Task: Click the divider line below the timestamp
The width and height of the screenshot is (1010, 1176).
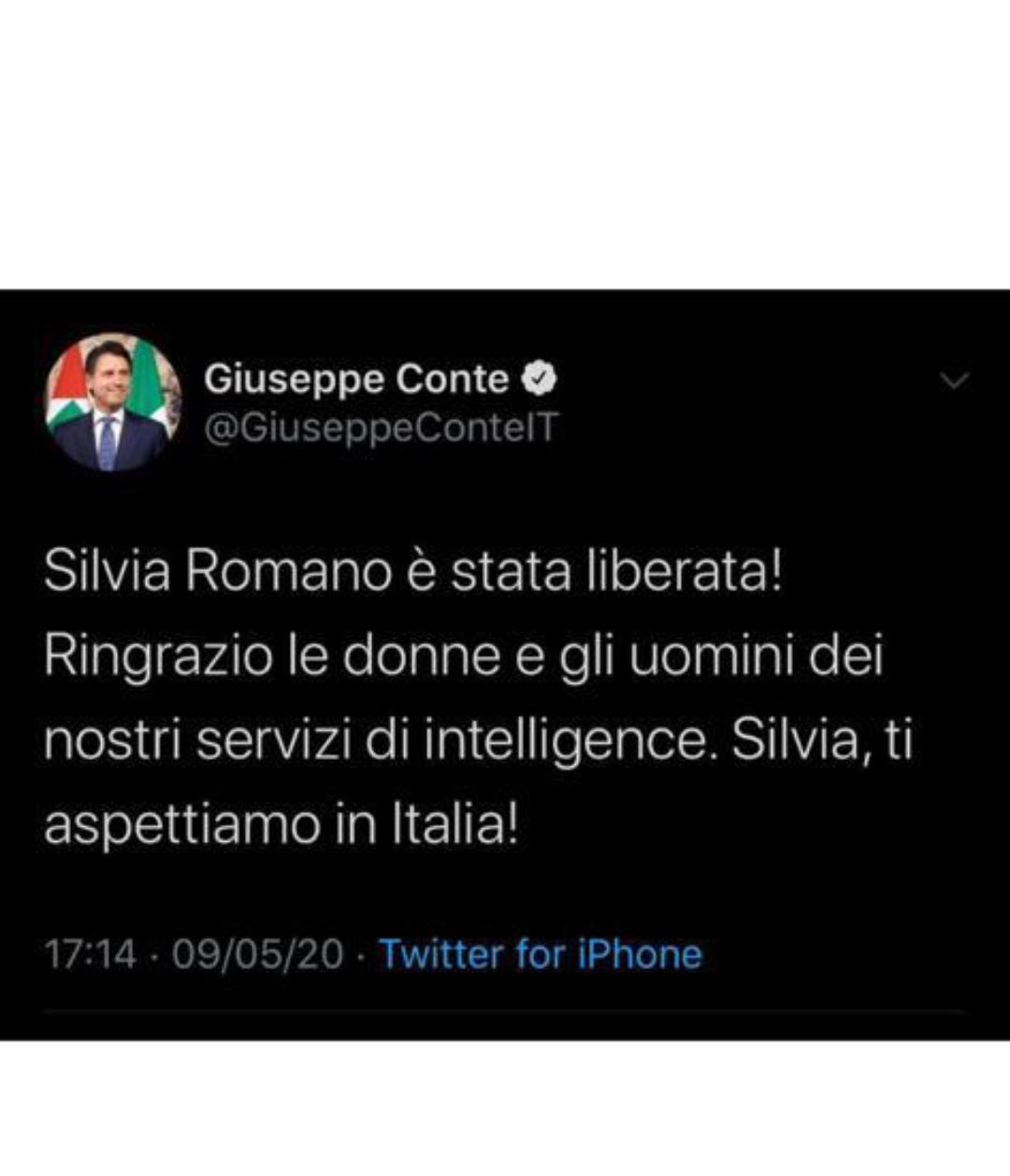Action: coord(504,1011)
